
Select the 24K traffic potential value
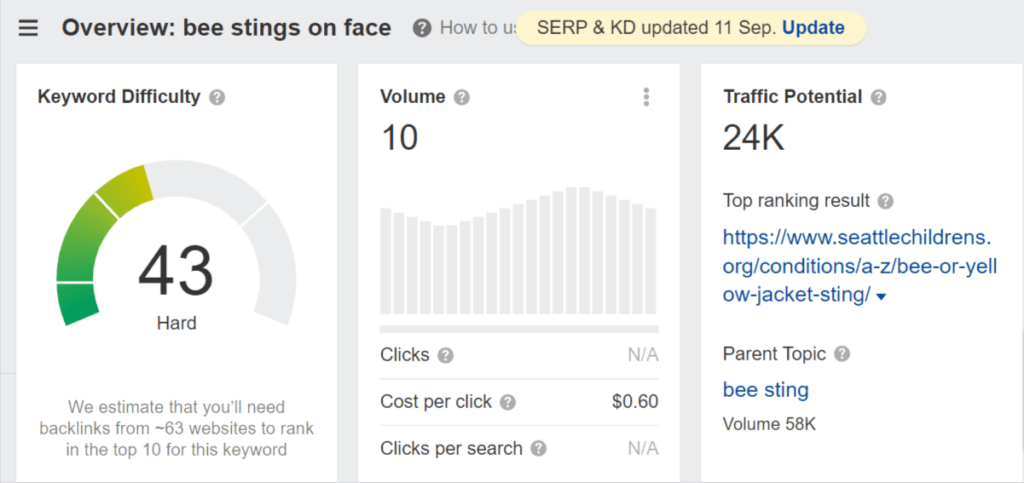click(x=753, y=138)
